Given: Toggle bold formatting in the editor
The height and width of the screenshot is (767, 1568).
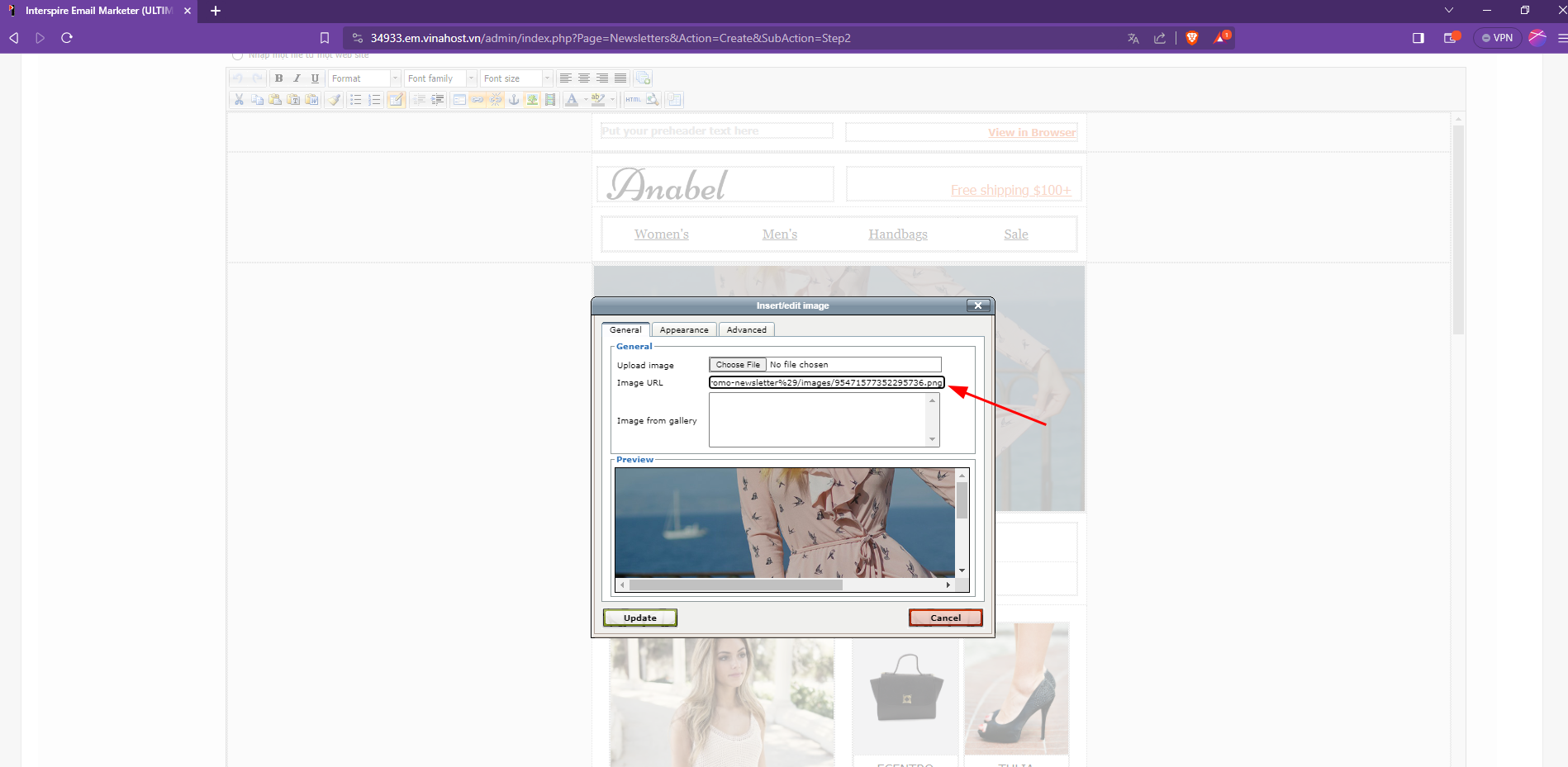Looking at the screenshot, I should [x=278, y=78].
